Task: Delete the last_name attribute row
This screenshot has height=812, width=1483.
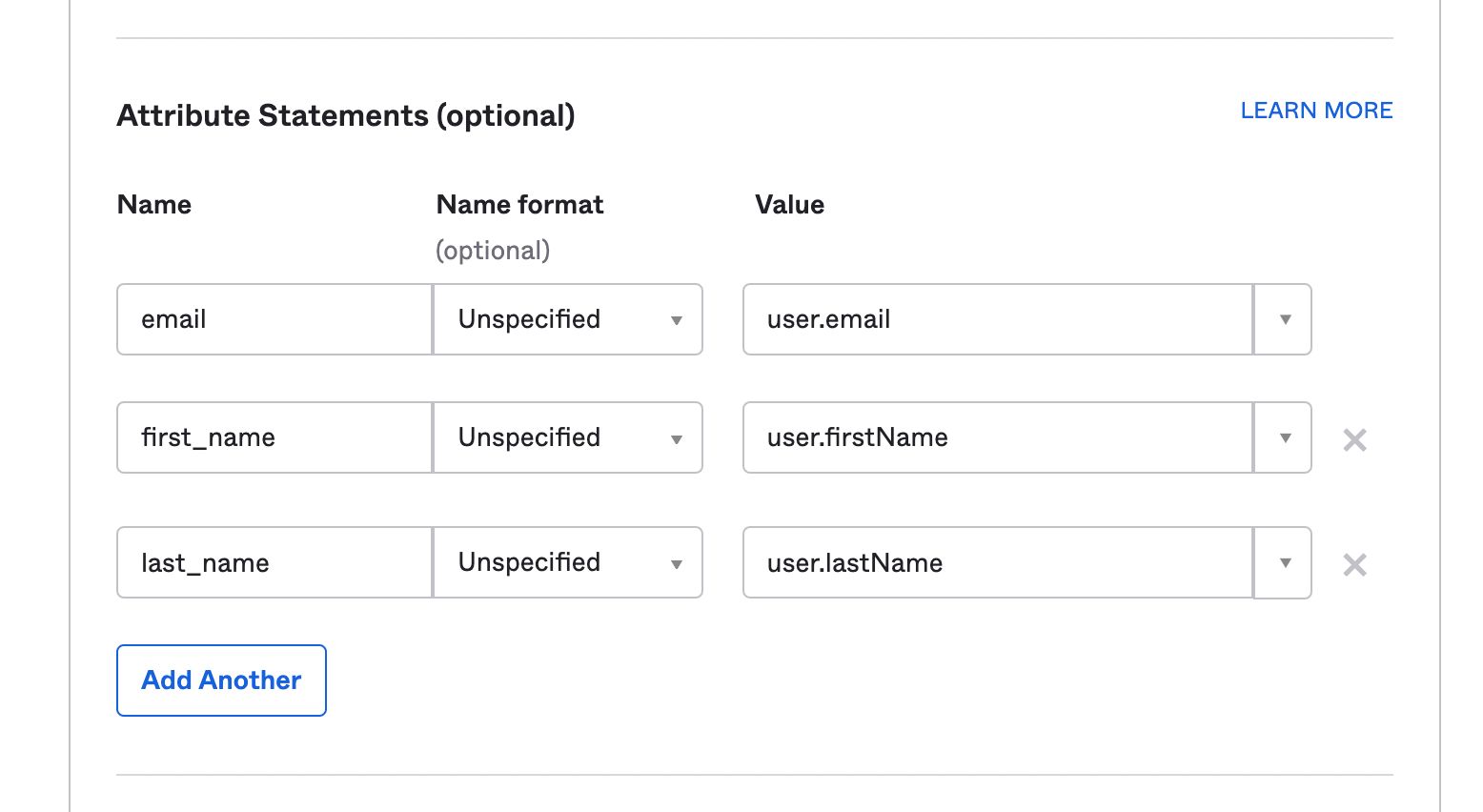Action: [1354, 565]
